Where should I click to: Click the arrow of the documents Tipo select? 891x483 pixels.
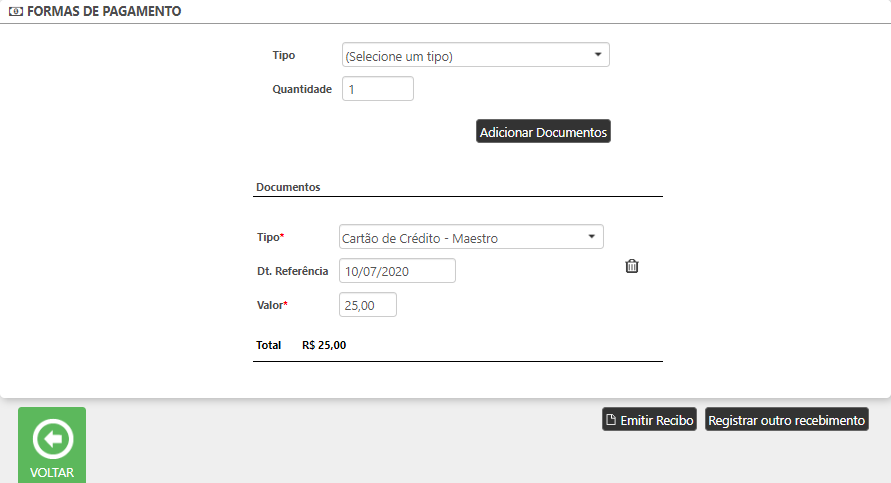[x=592, y=237]
